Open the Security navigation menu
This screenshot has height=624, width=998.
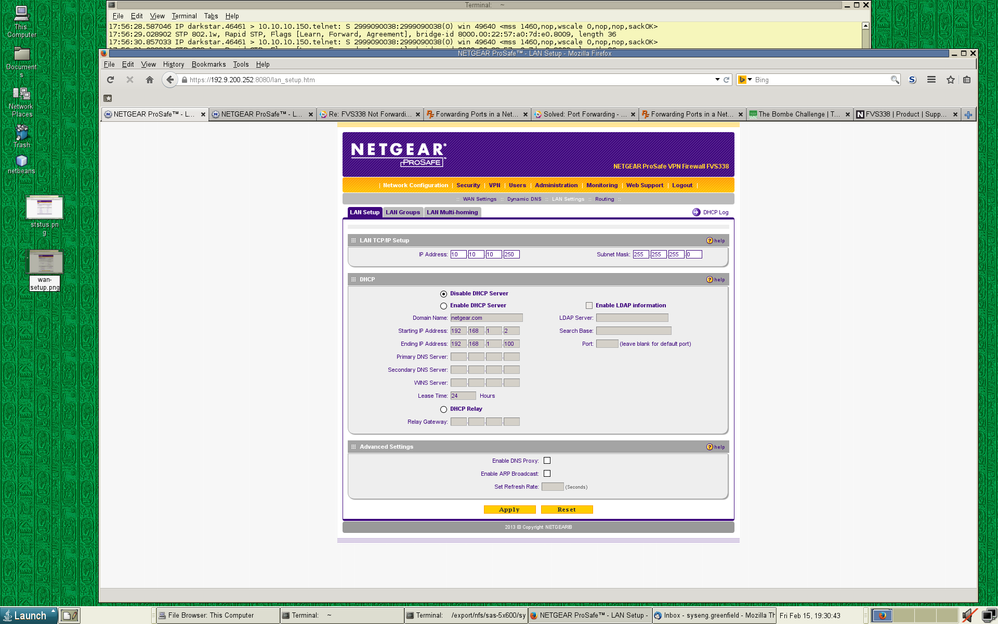click(x=468, y=185)
